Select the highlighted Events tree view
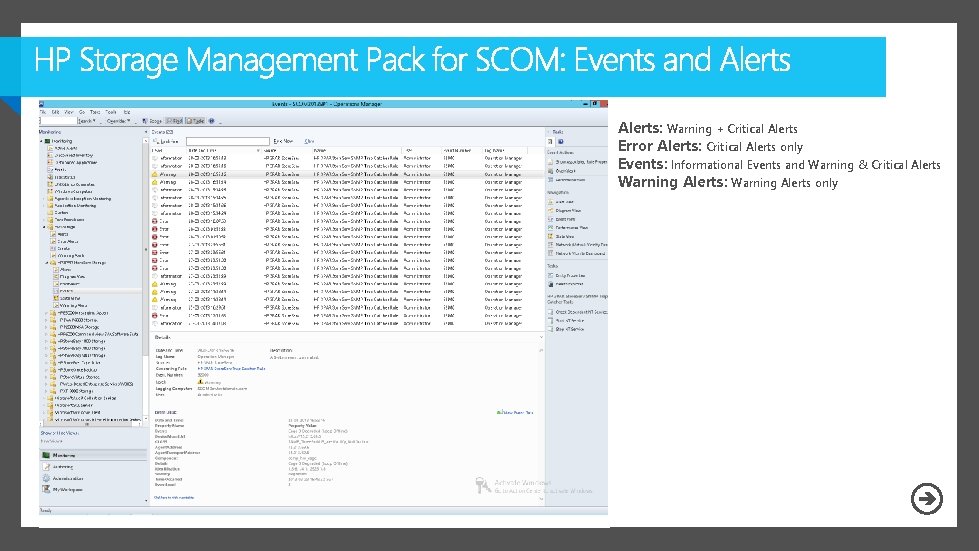Screen dimensions: 979x551 tap(66, 291)
